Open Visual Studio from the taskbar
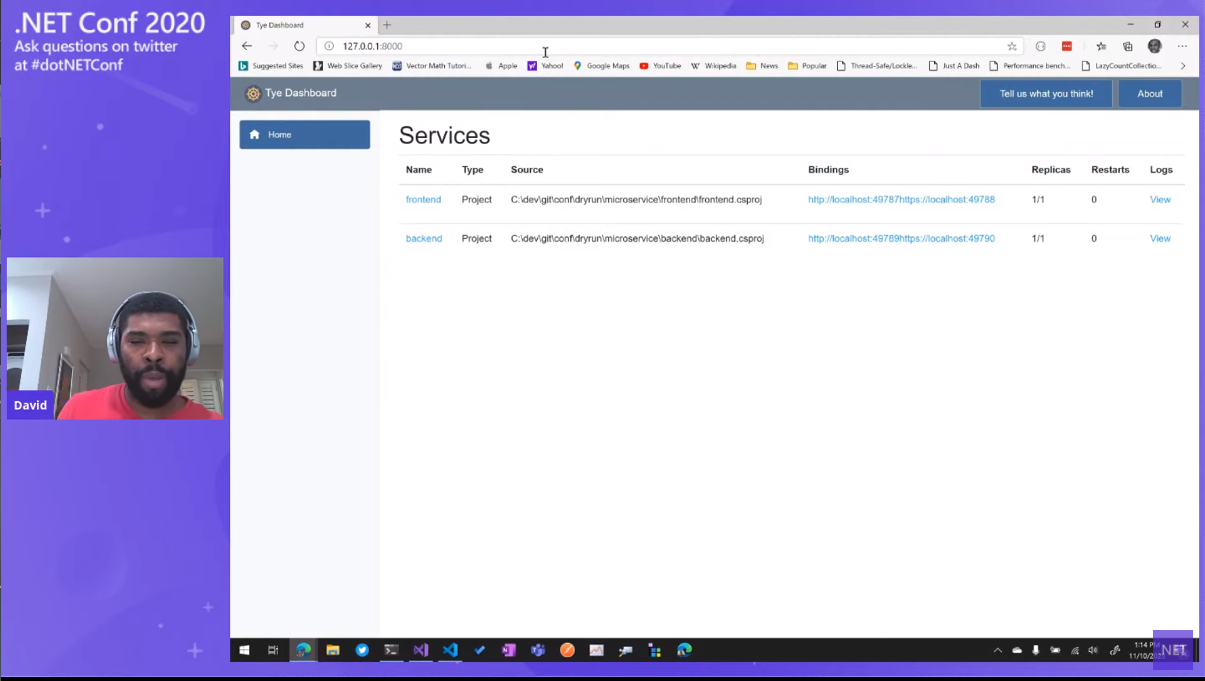Screen dimensions: 1205x681 pos(421,650)
